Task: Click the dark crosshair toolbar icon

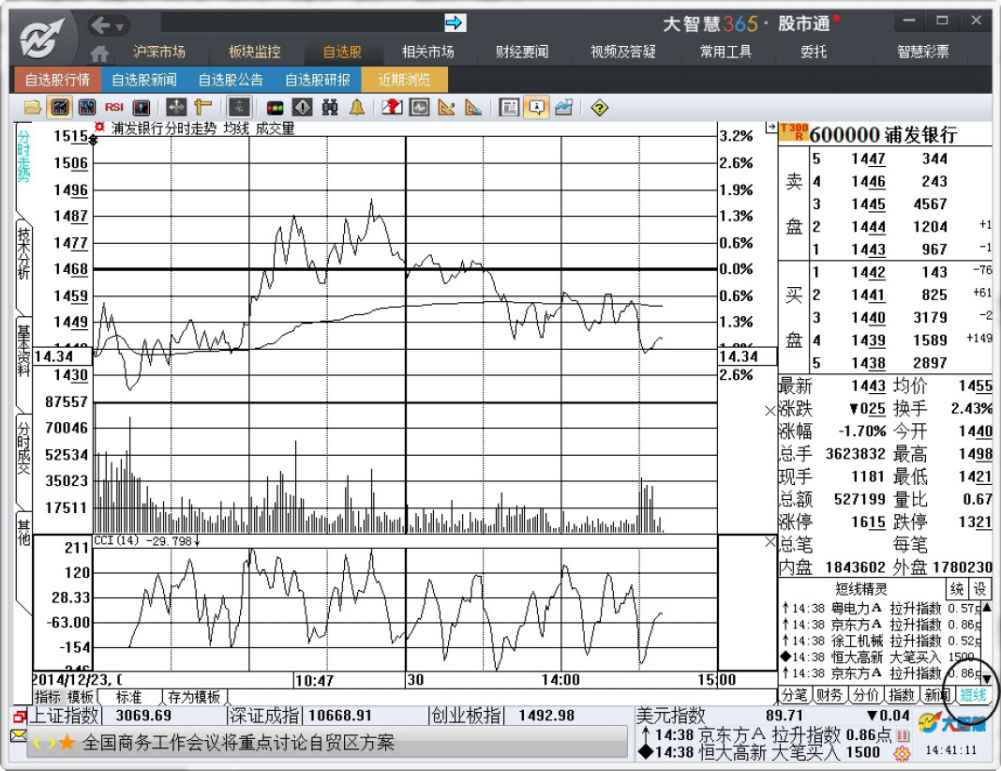Action: tap(239, 107)
